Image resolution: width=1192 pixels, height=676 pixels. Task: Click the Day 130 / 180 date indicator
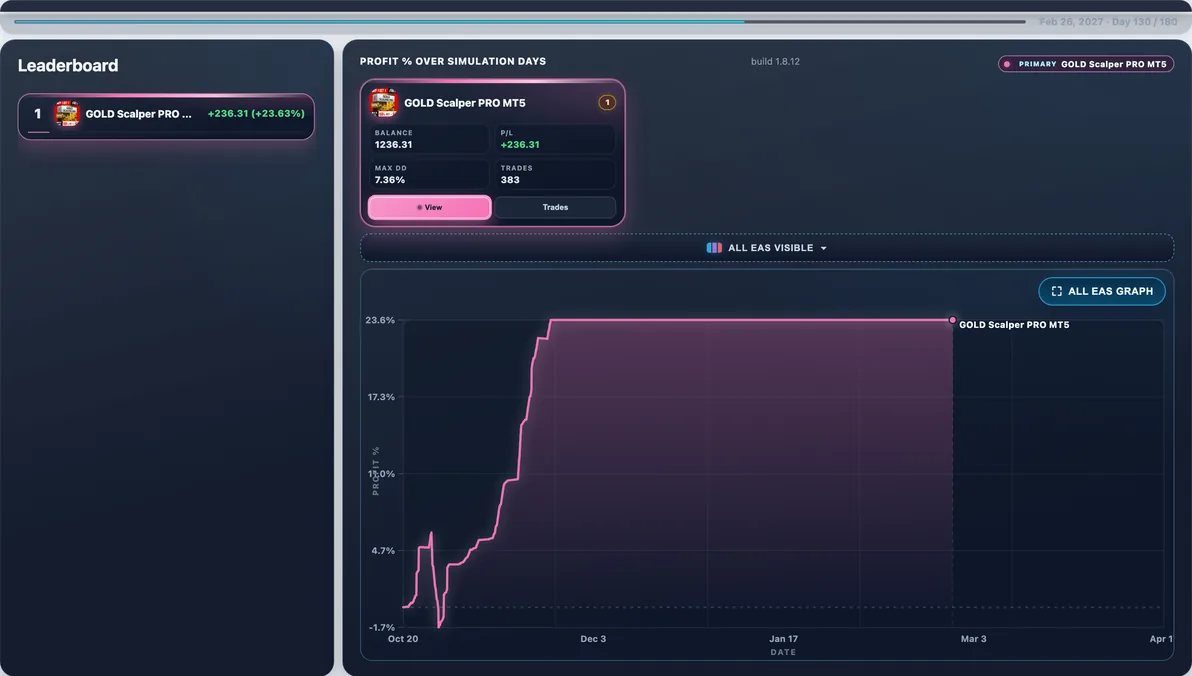(x=1108, y=22)
